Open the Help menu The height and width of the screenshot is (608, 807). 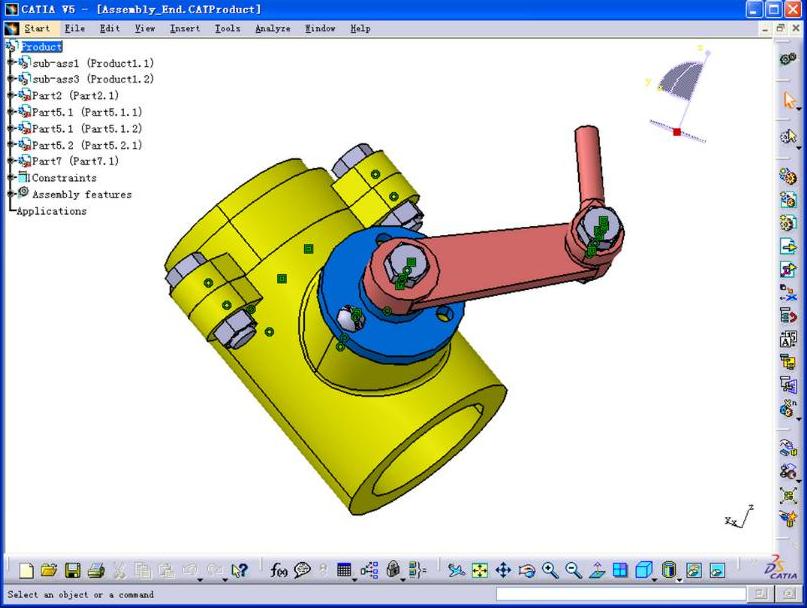360,28
